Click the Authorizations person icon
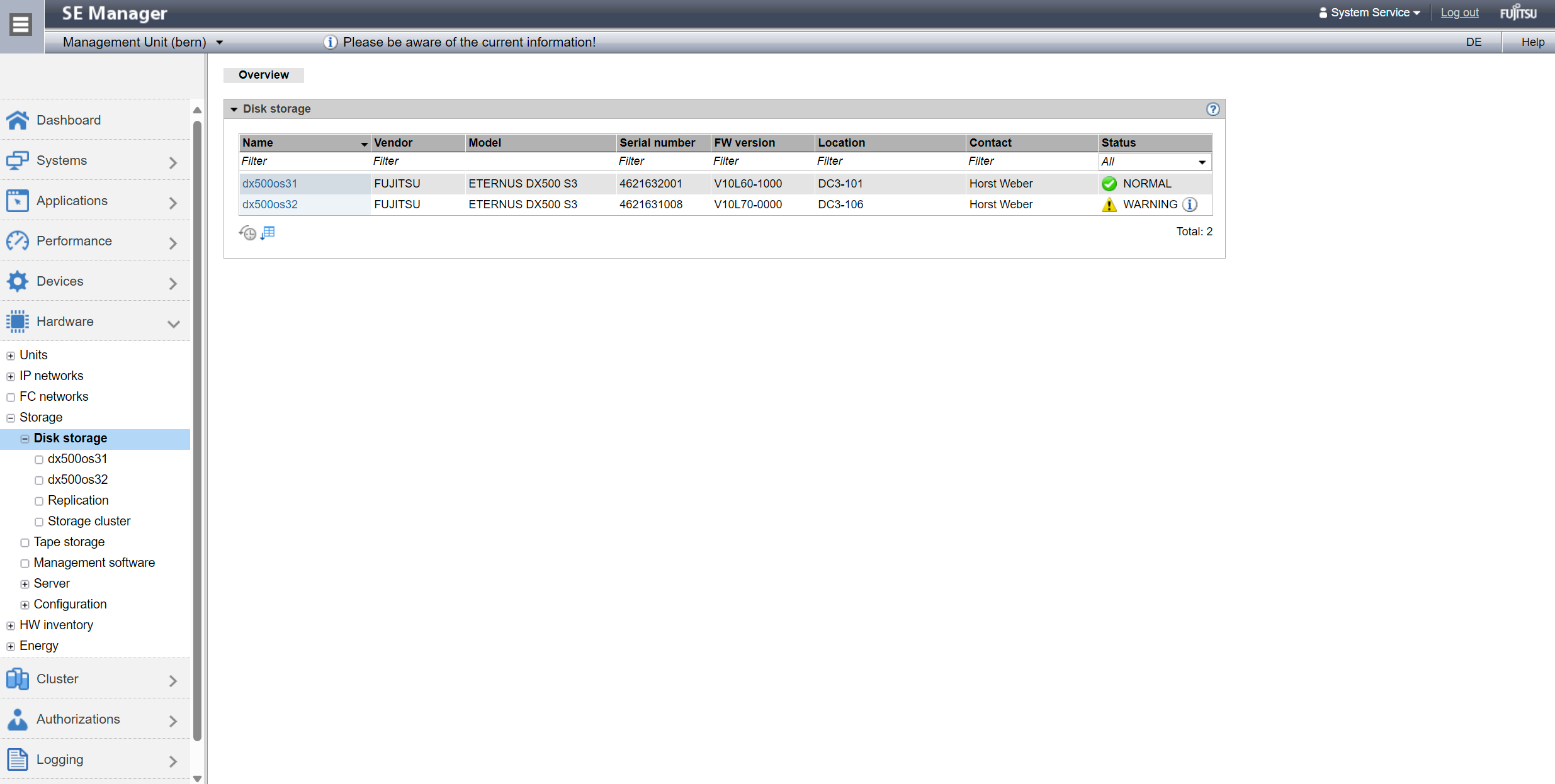 click(18, 719)
